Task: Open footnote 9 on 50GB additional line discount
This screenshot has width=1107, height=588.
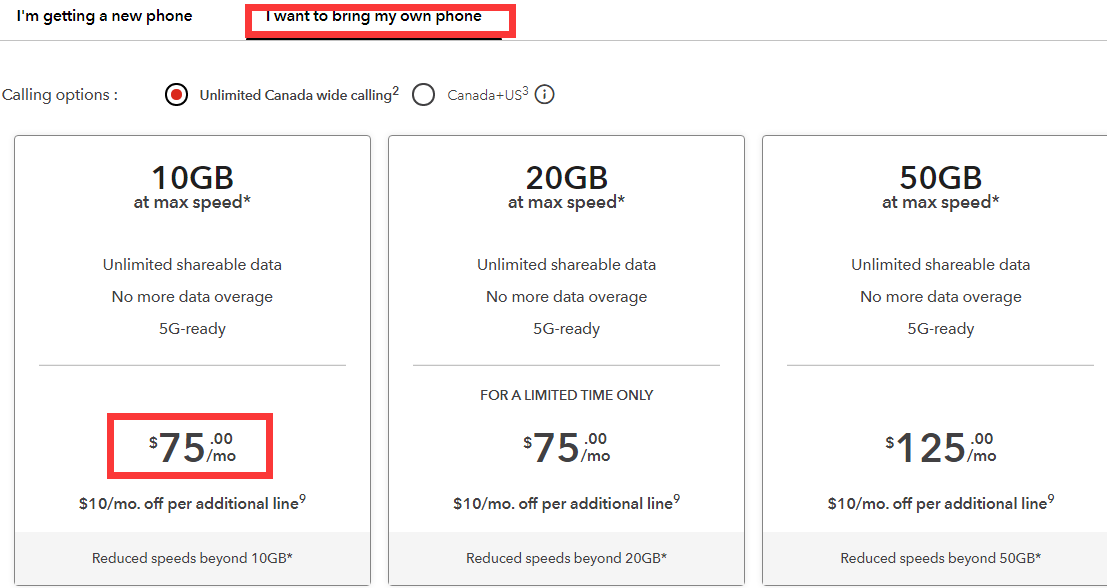Action: 1050,498
